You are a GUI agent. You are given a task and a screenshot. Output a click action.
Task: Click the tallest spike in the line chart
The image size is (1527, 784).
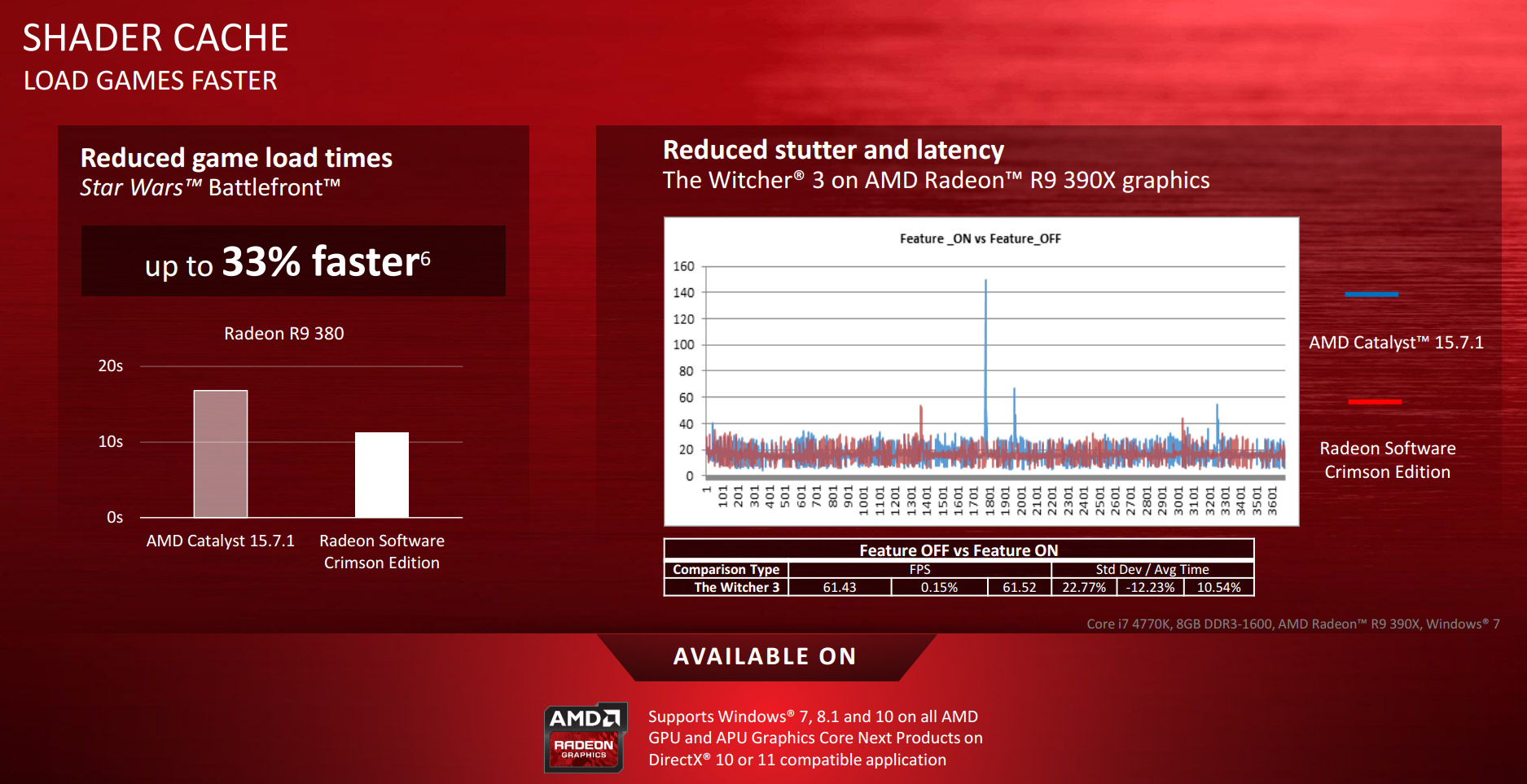point(985,281)
